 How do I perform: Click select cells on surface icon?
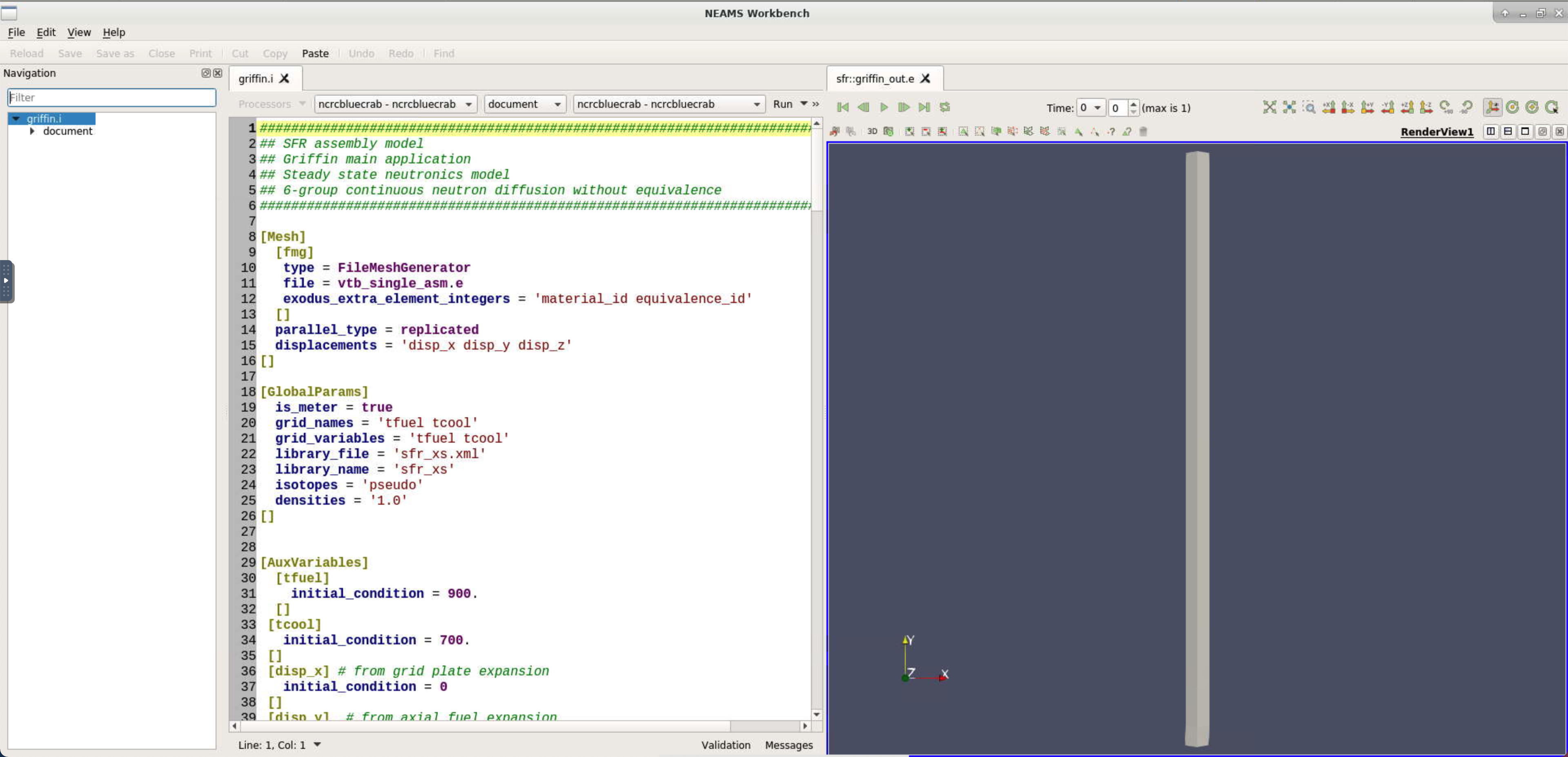coord(963,131)
